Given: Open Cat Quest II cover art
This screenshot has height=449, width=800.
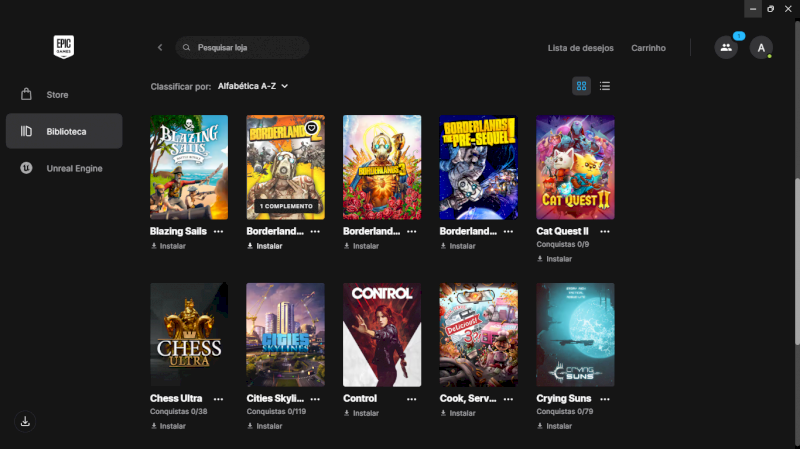Looking at the screenshot, I should [x=575, y=167].
